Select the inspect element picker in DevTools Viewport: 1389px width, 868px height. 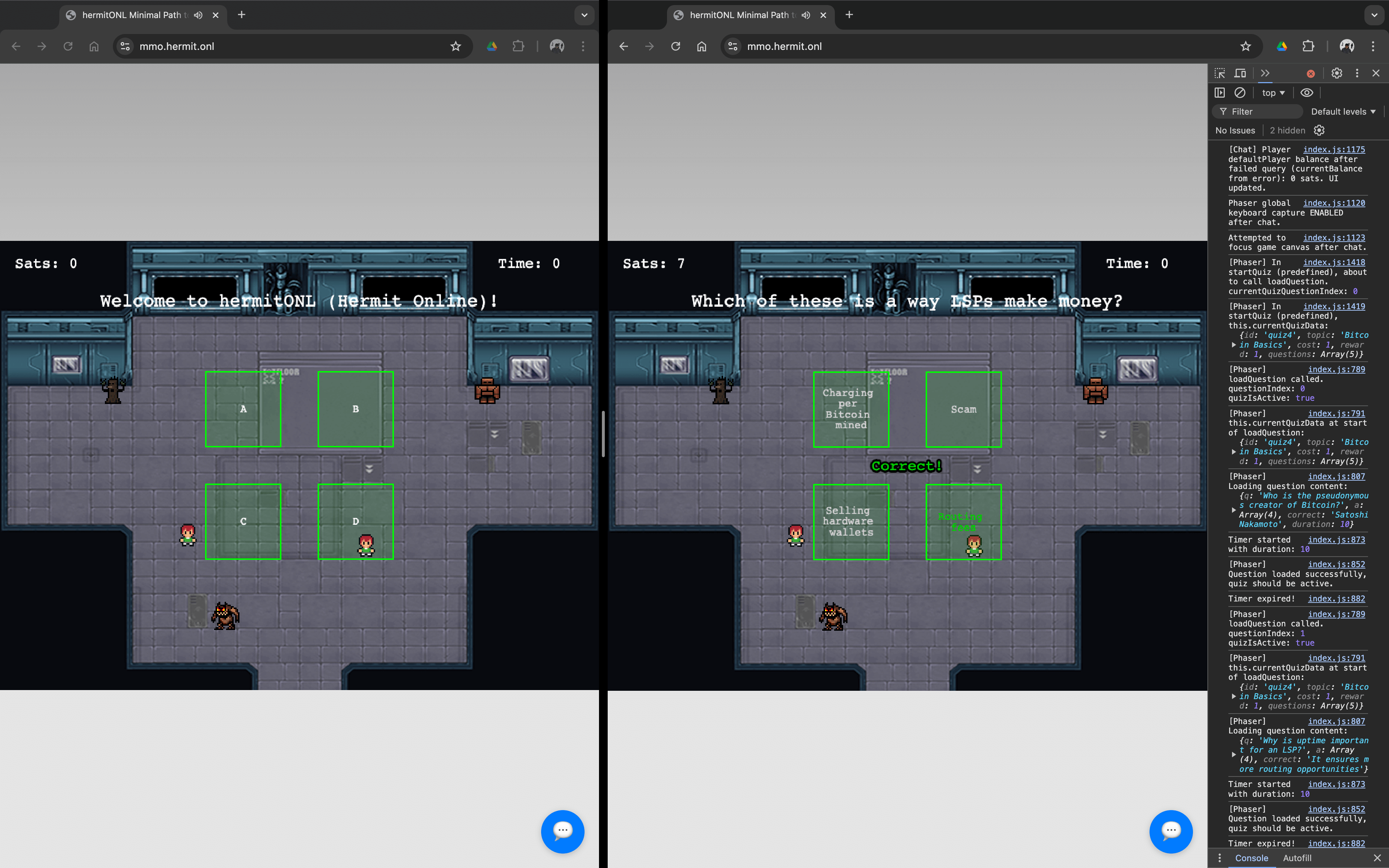pyautogui.click(x=1220, y=73)
